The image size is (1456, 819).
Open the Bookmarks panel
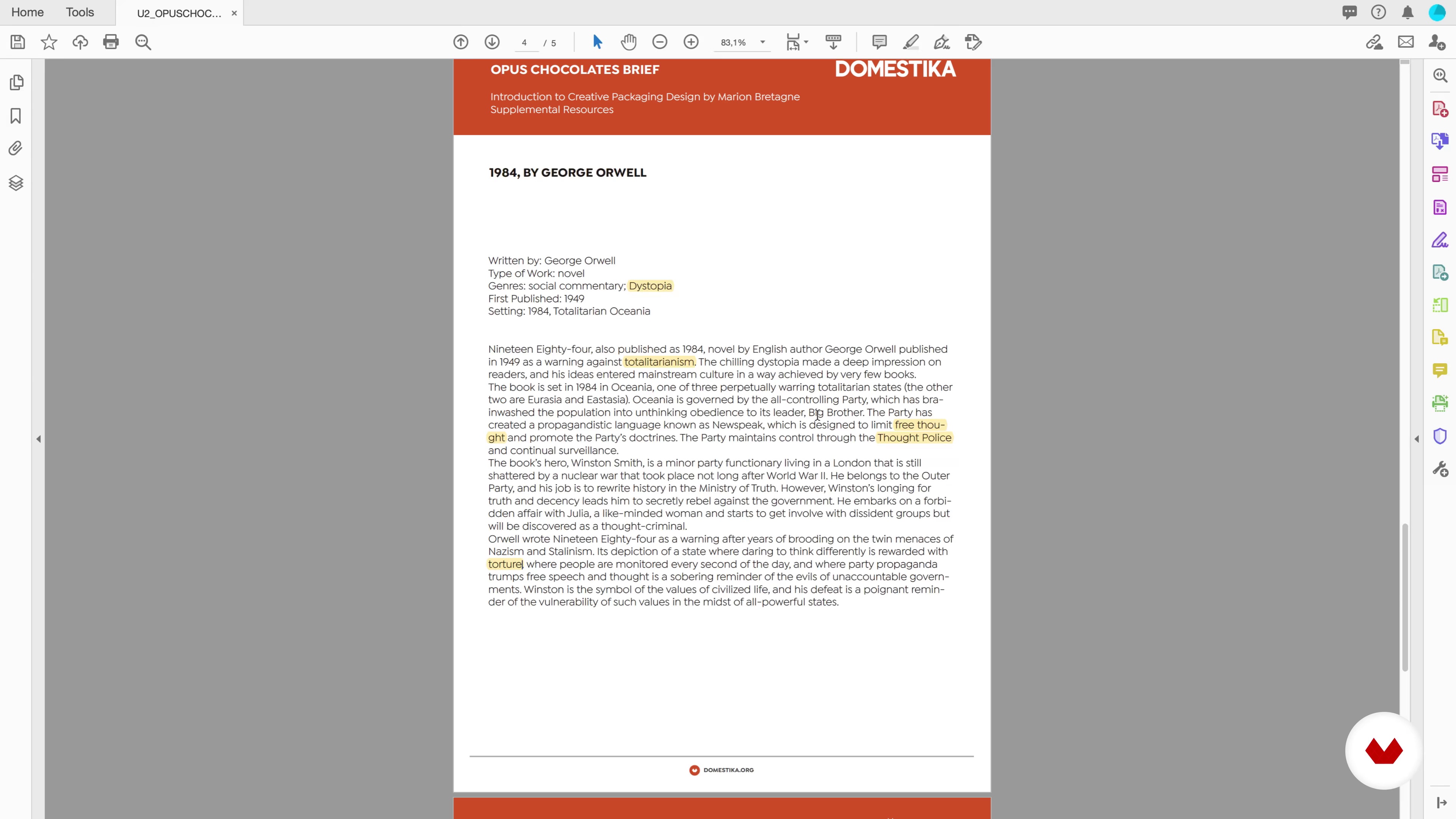coord(16,116)
